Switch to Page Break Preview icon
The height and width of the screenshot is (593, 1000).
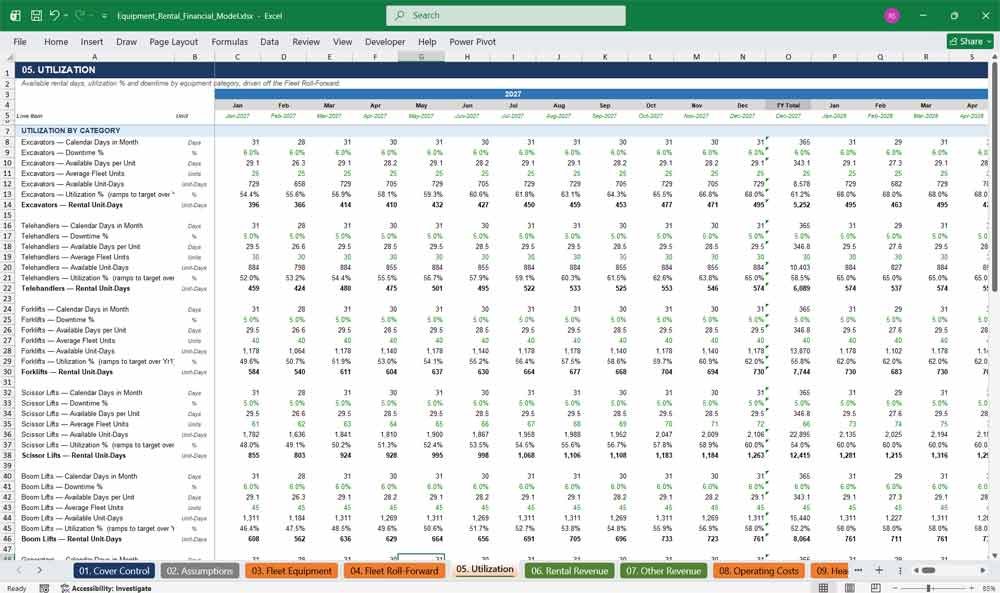pos(876,588)
